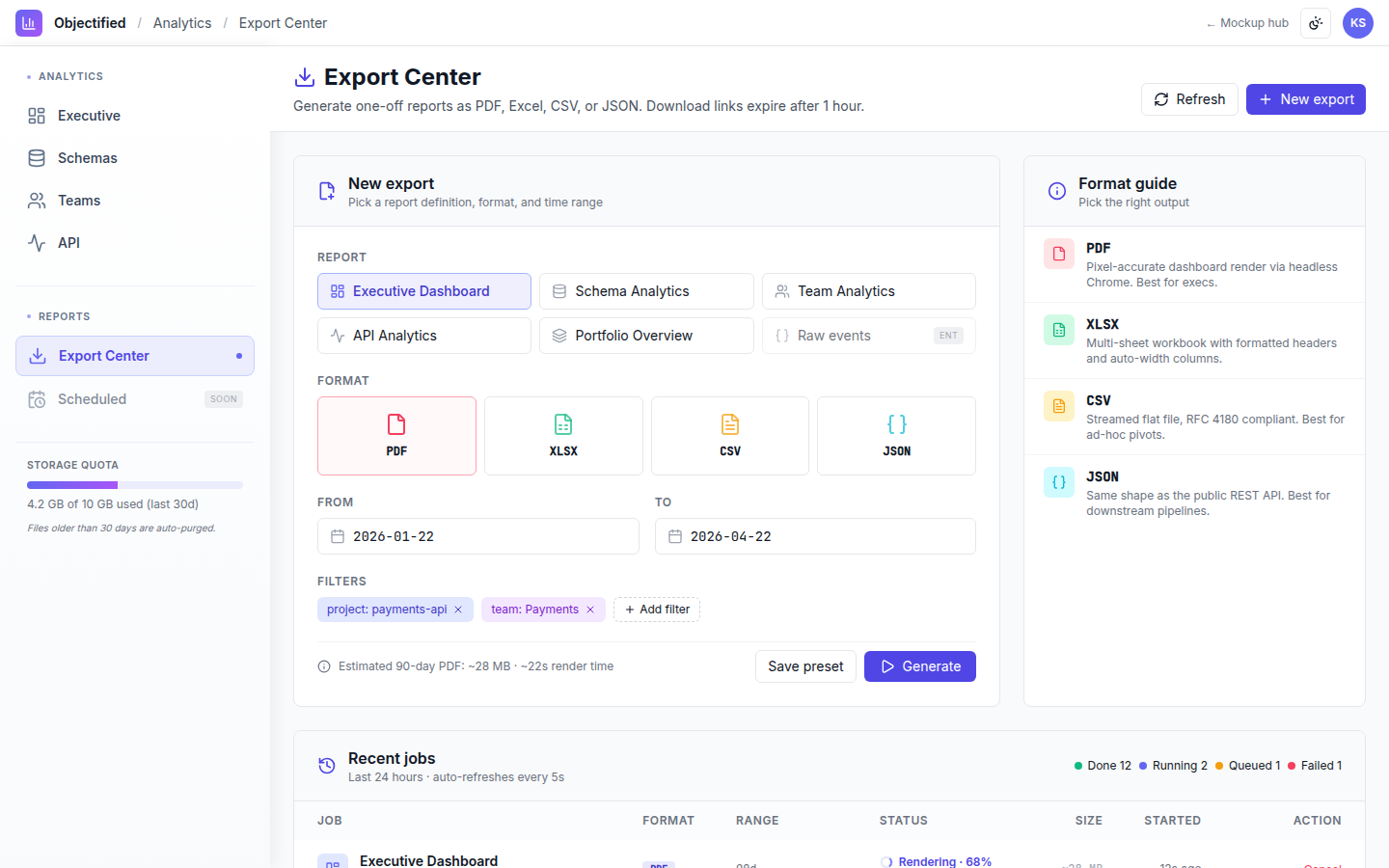Click the 'Rendering · 68%' job status

pos(936,861)
